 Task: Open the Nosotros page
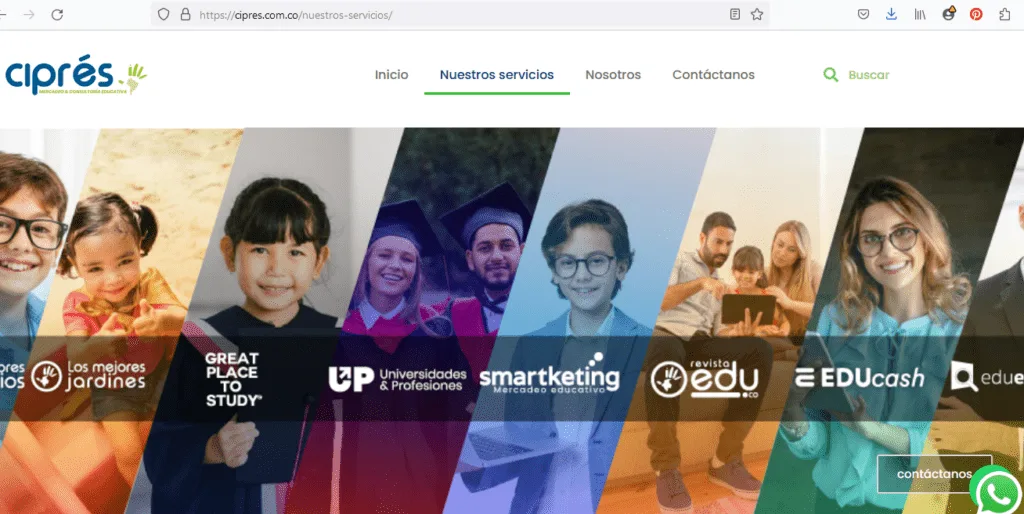click(x=613, y=74)
